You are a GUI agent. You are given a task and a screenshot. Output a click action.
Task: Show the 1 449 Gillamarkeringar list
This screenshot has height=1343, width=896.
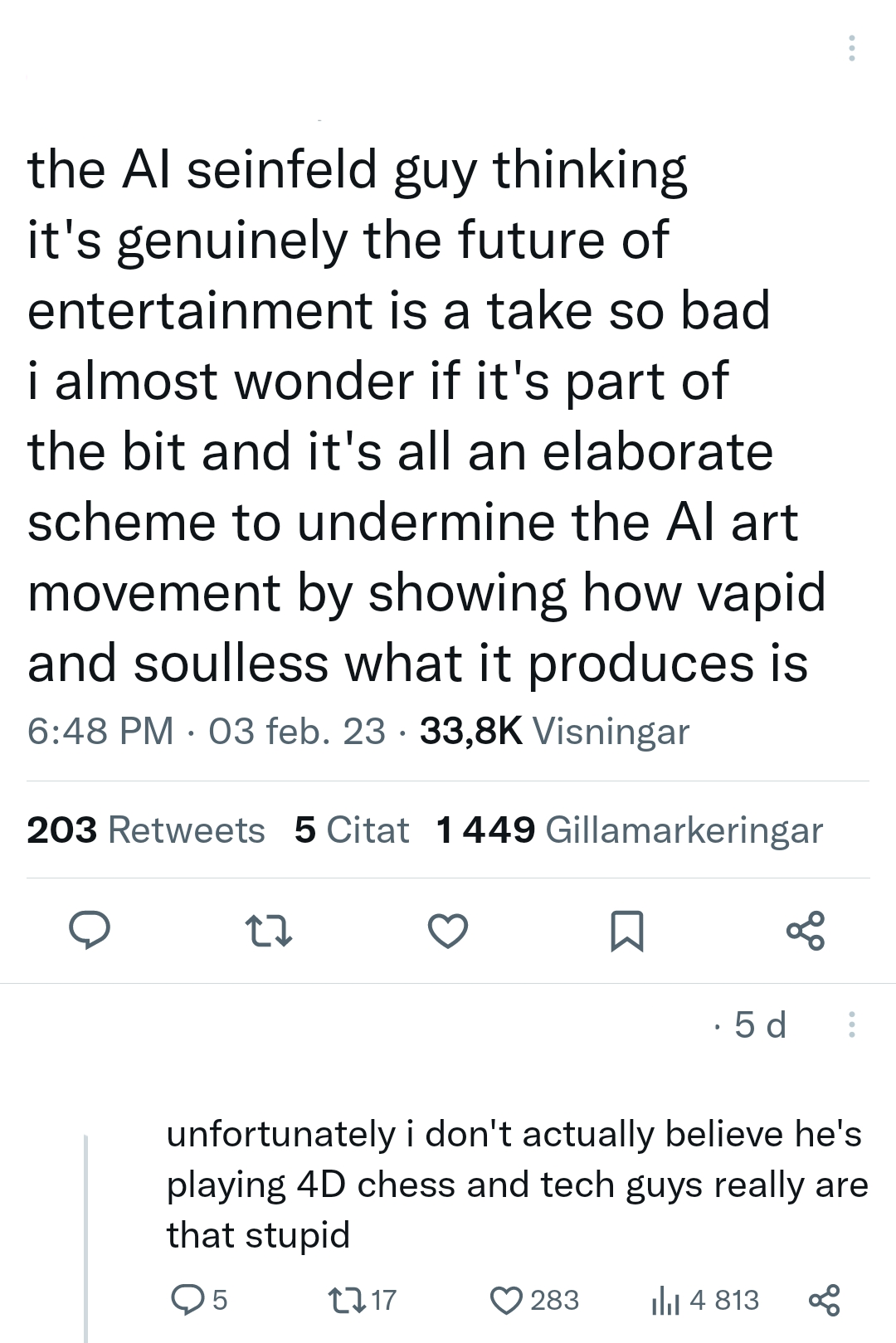click(629, 830)
